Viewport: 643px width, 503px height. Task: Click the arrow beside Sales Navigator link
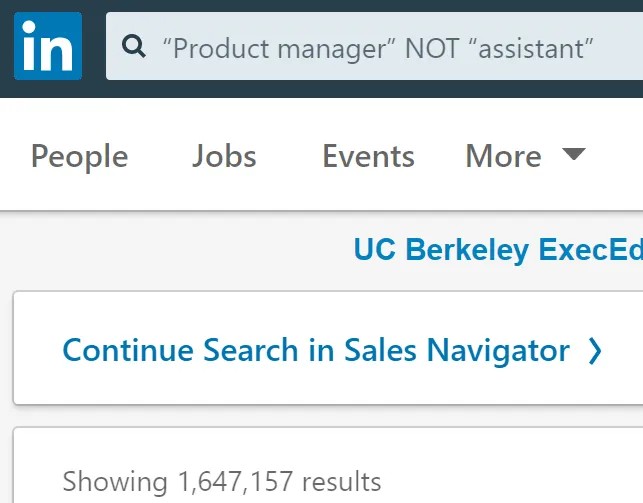click(595, 351)
